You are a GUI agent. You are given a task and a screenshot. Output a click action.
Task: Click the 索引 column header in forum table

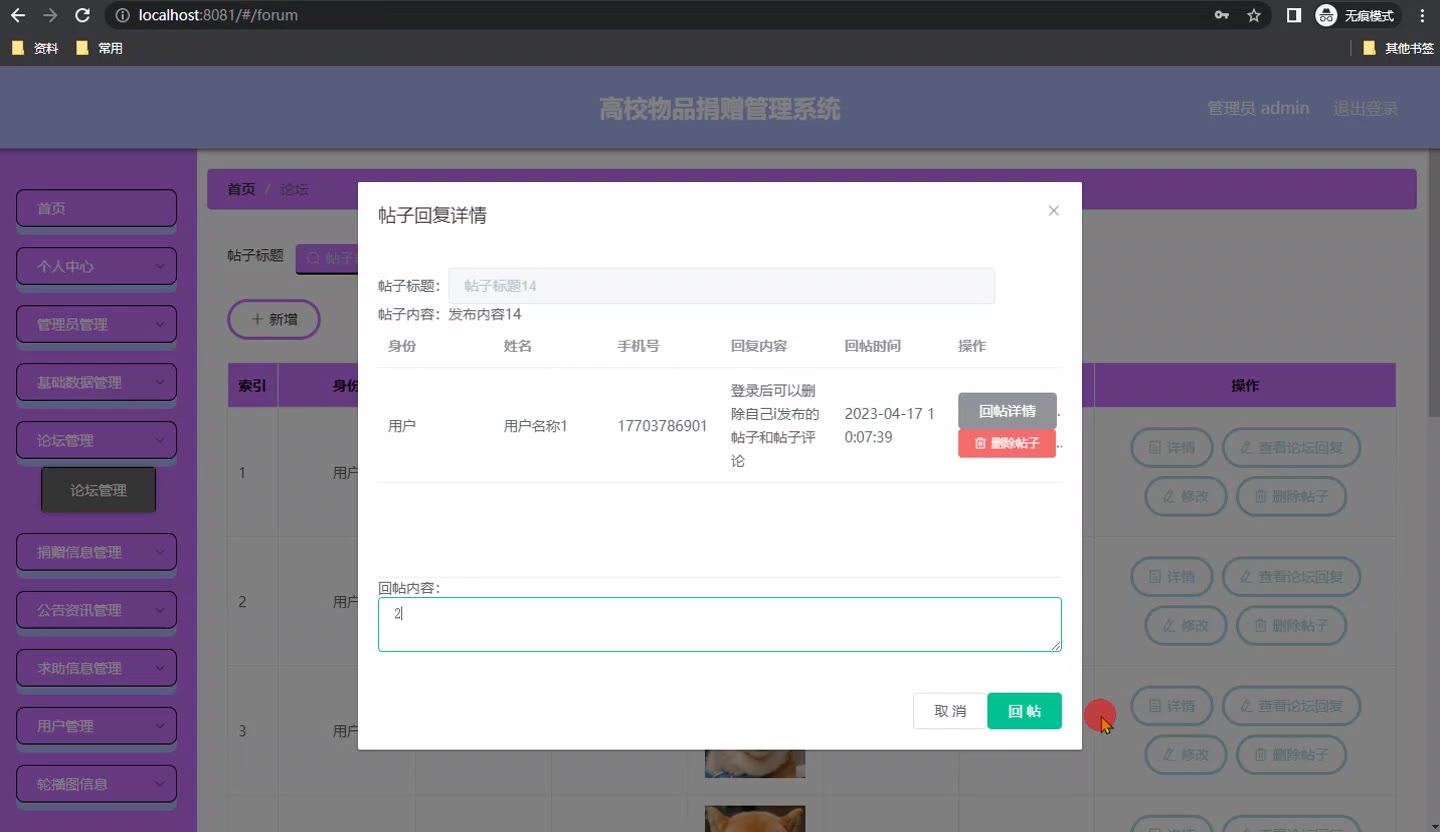pos(252,385)
